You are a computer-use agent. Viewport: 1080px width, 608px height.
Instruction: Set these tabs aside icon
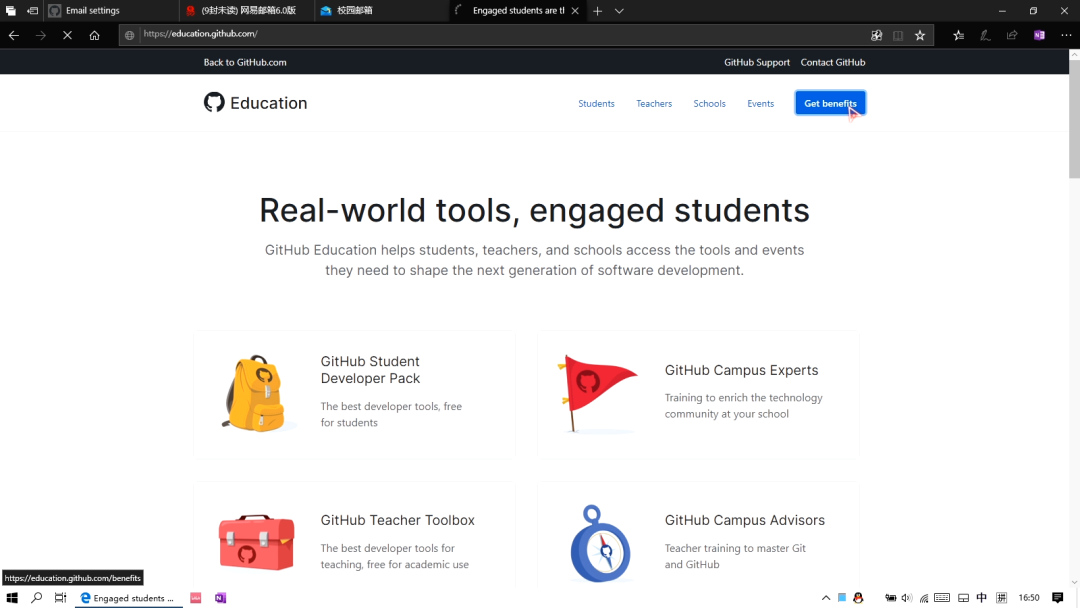pos(32,11)
